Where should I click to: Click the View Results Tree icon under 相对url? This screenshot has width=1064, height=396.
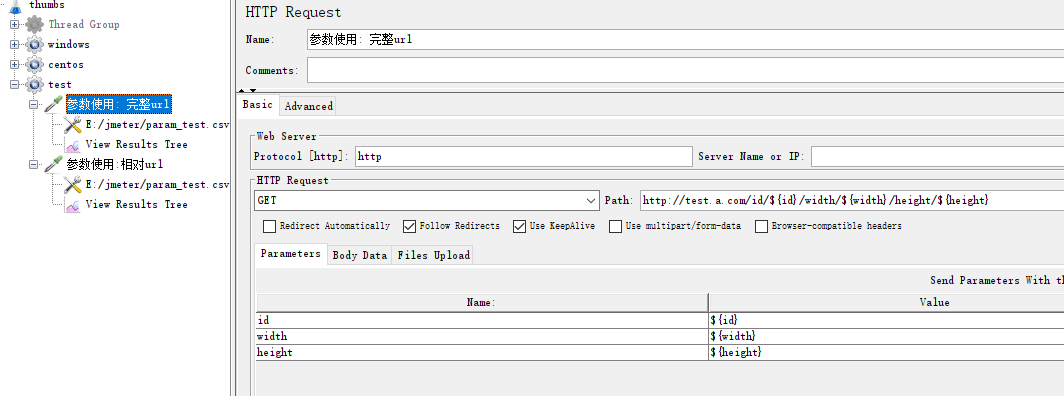(73, 205)
